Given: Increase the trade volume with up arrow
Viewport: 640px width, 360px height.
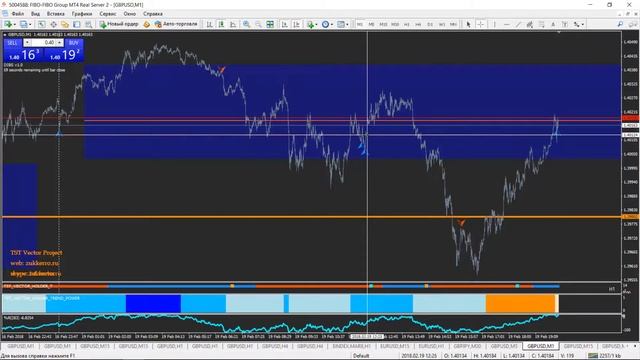Looking at the screenshot, I should (x=60, y=42).
